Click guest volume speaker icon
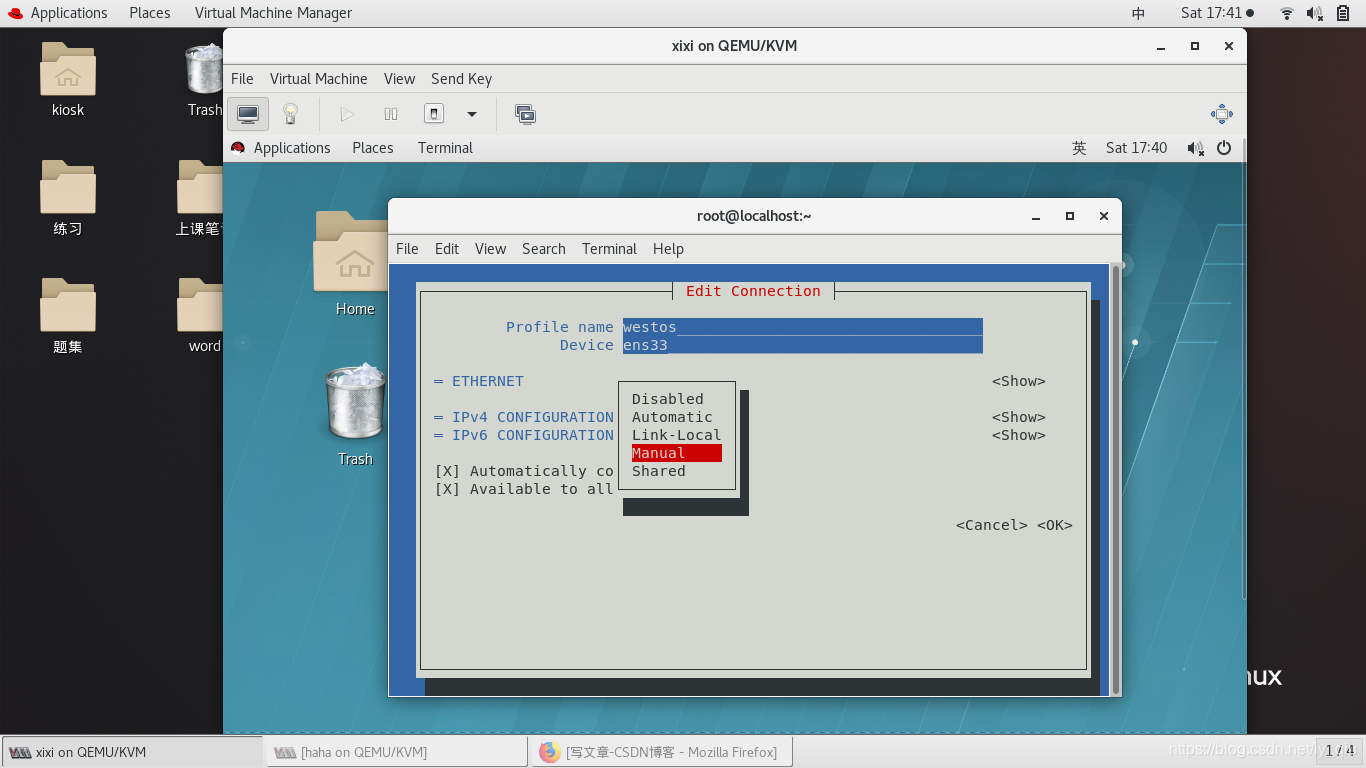 (x=1195, y=148)
